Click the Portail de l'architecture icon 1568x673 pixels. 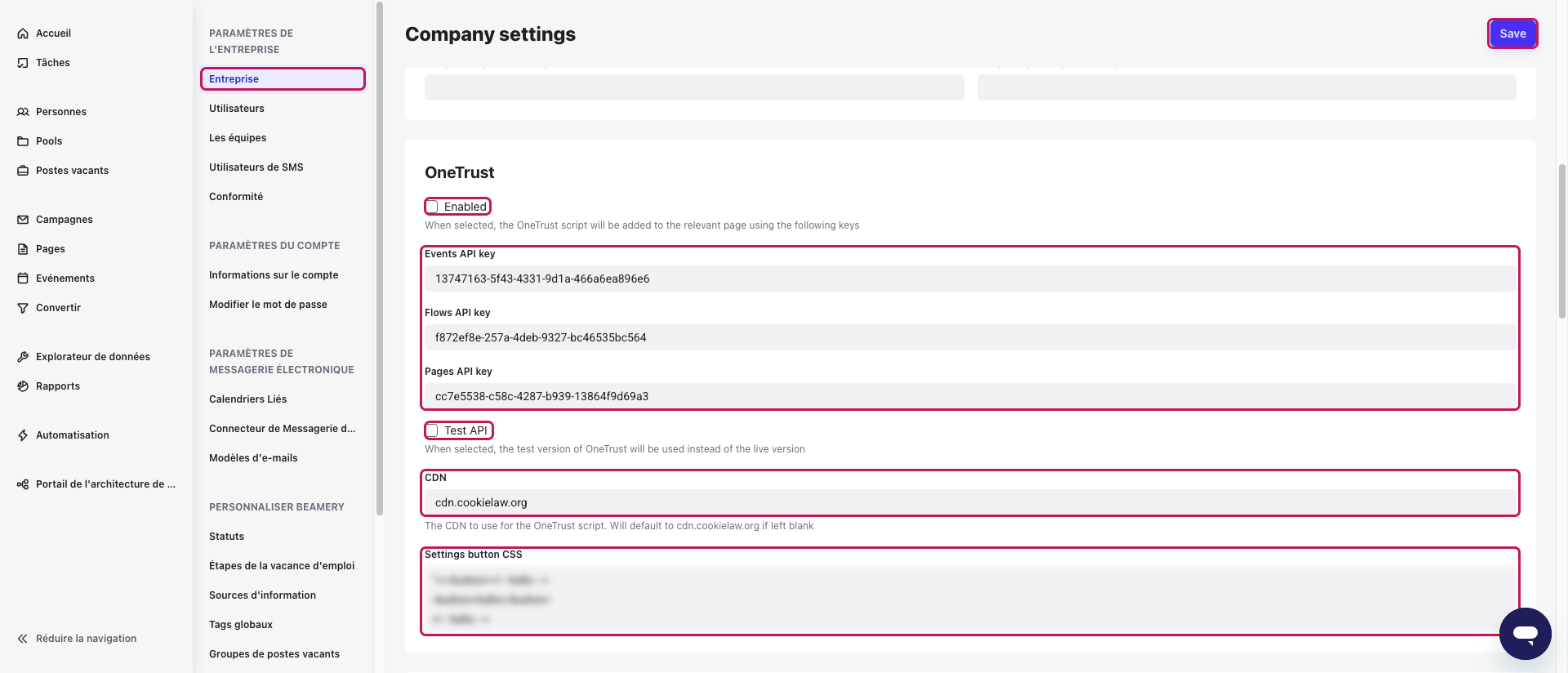[x=23, y=484]
